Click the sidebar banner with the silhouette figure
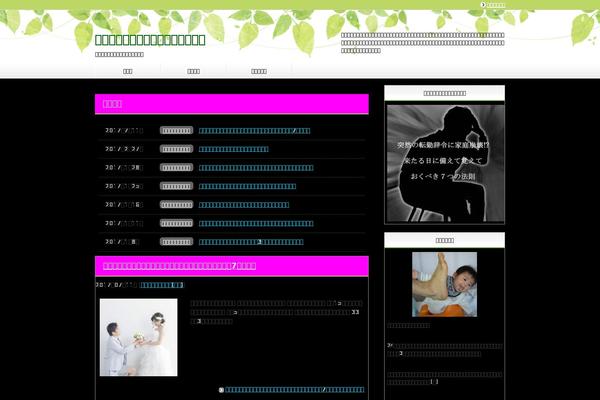This screenshot has width=600, height=400. (x=445, y=163)
